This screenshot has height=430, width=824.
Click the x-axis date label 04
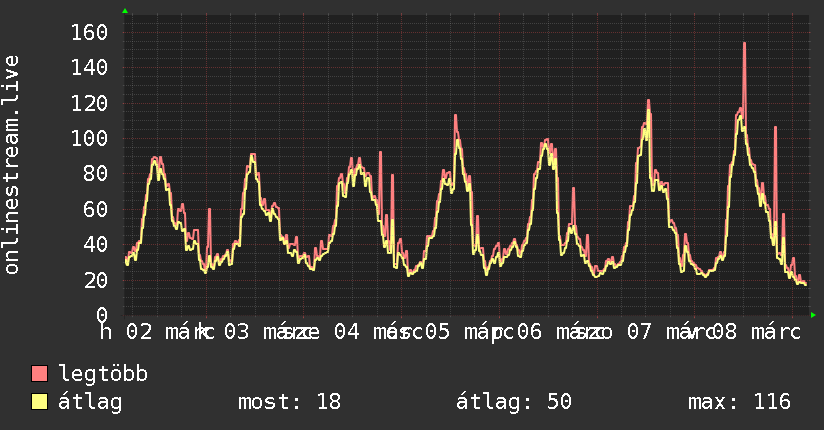point(347,332)
